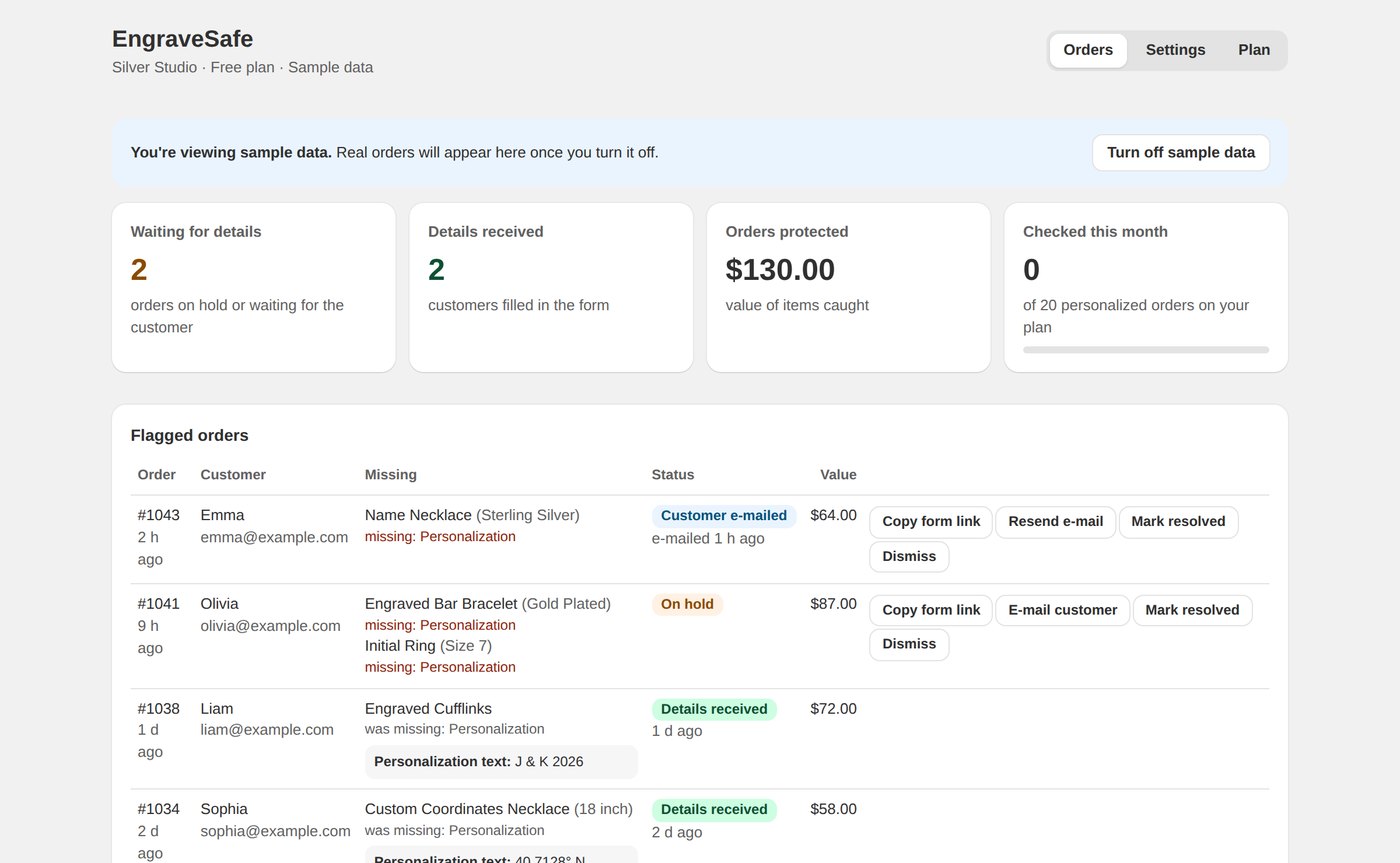1400x863 pixels.
Task: Click order number #1038
Action: tap(159, 709)
